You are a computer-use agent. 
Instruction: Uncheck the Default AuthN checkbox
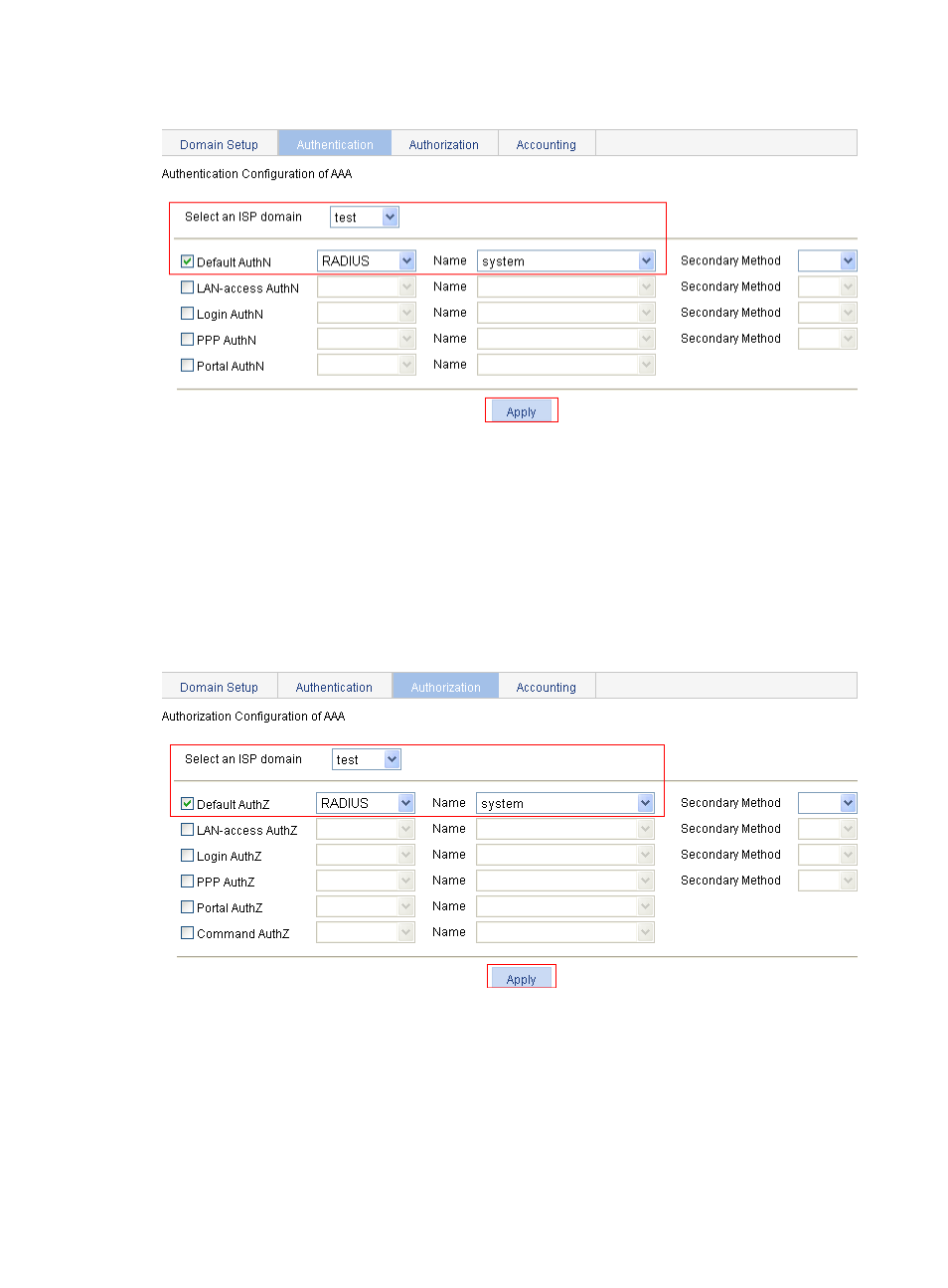point(187,261)
